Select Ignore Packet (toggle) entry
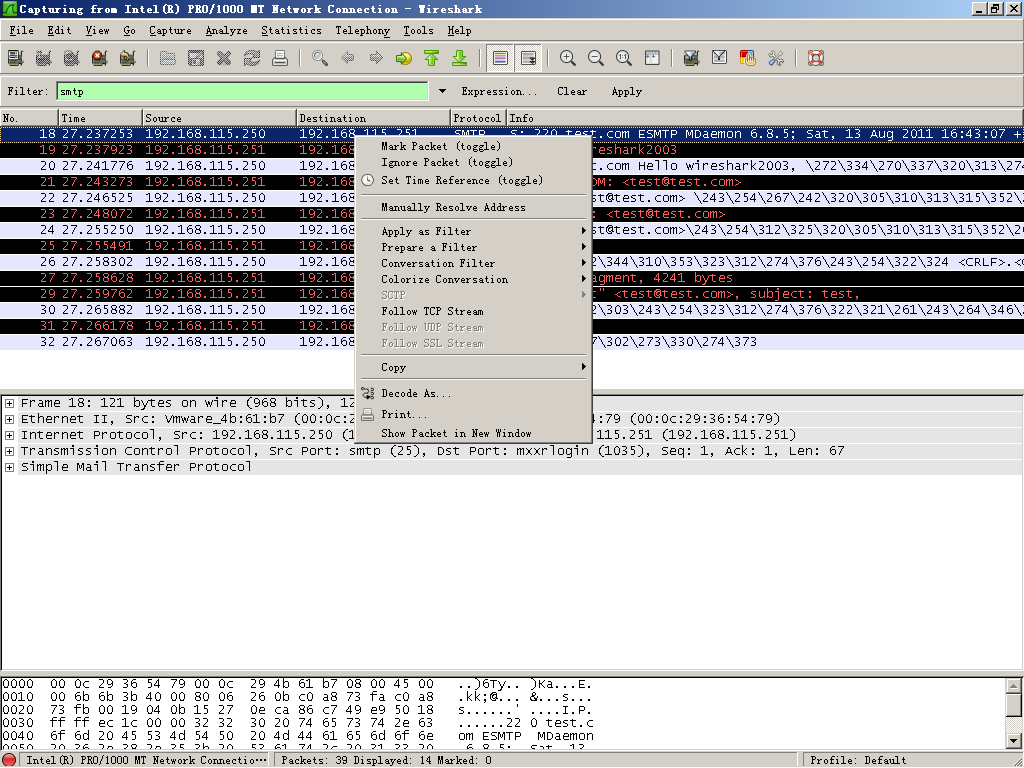Image resolution: width=1024 pixels, height=768 pixels. pyautogui.click(x=474, y=163)
